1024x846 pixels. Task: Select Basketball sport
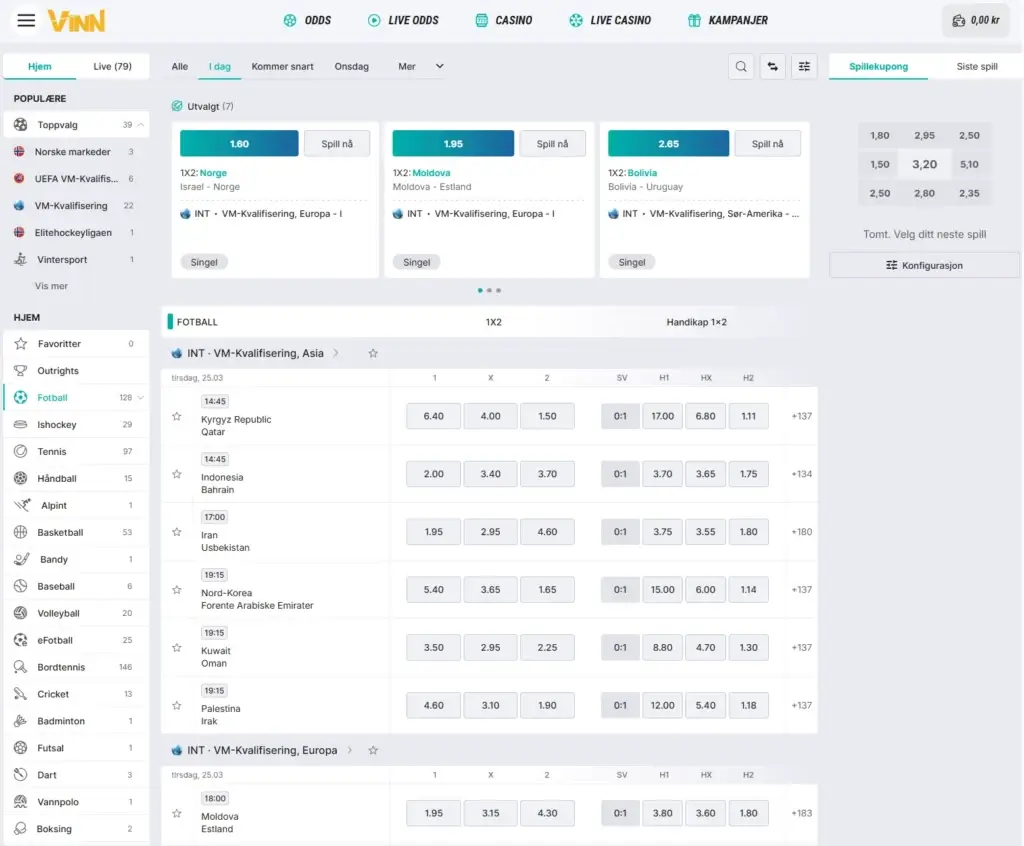[76, 532]
